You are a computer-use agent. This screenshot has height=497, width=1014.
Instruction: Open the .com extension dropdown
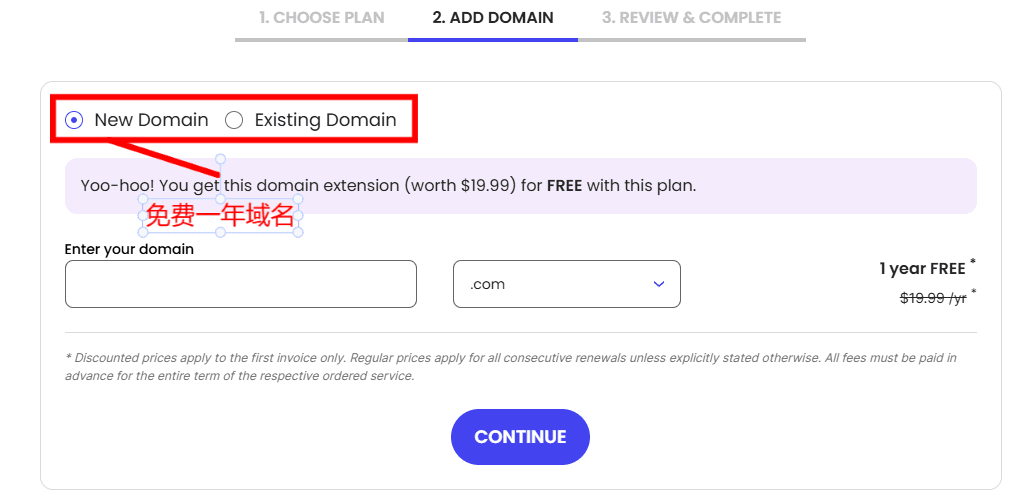[566, 284]
